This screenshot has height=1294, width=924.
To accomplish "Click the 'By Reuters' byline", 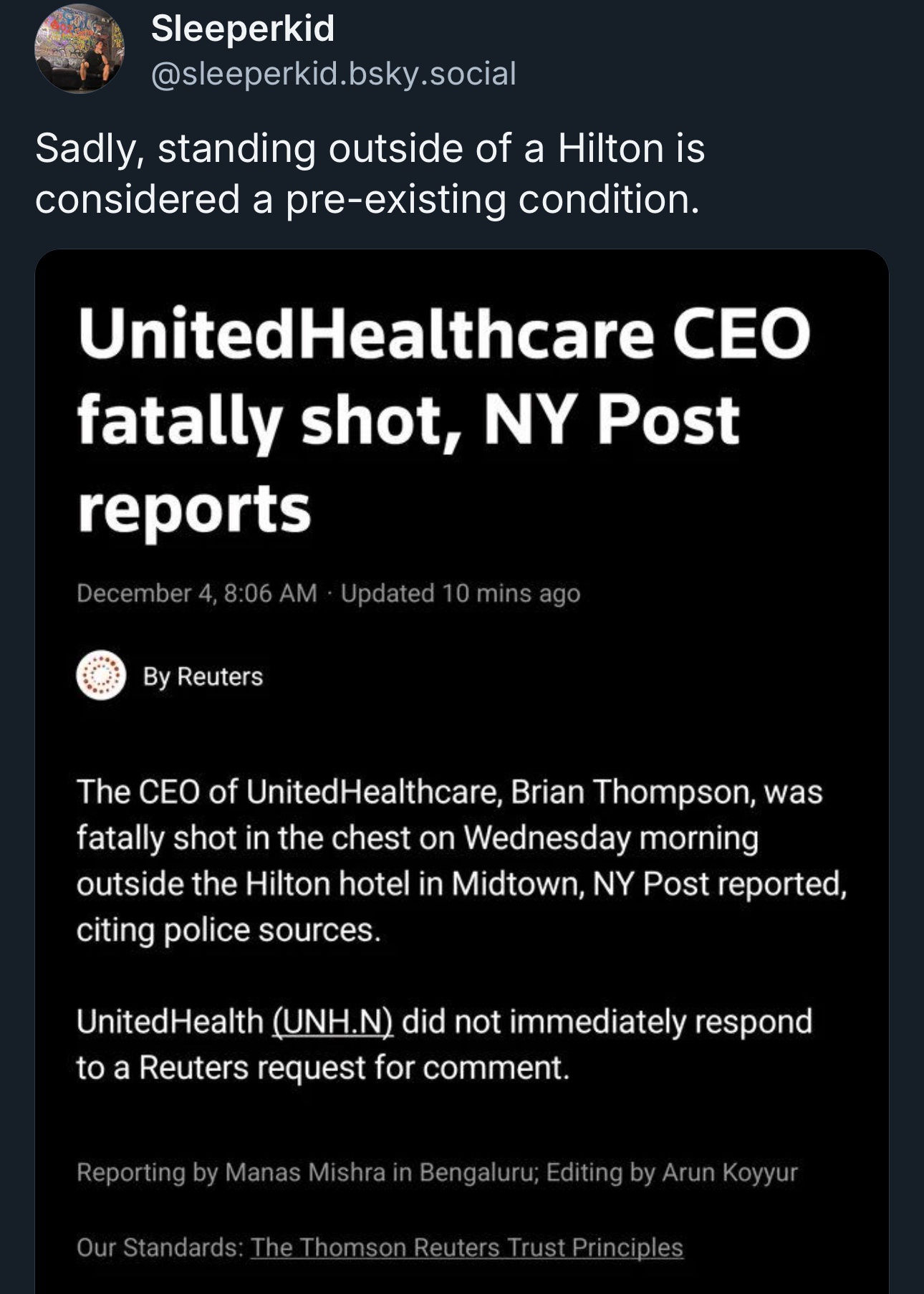I will (x=203, y=676).
